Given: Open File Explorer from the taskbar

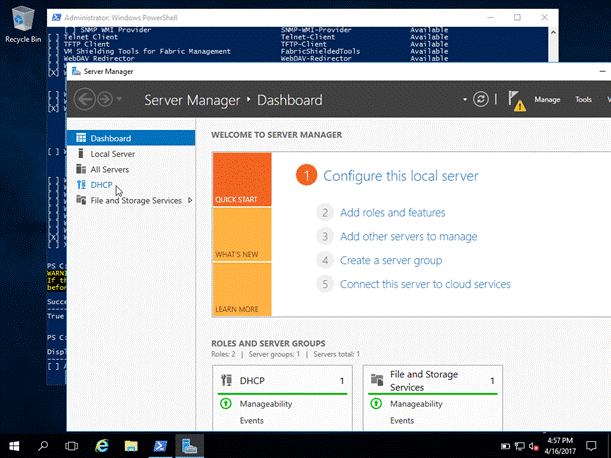Looking at the screenshot, I should [x=131, y=446].
